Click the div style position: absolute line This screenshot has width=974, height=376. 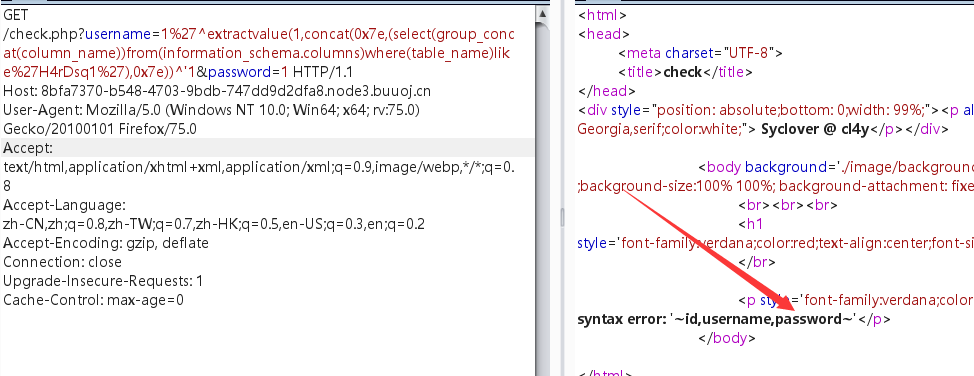point(776,111)
